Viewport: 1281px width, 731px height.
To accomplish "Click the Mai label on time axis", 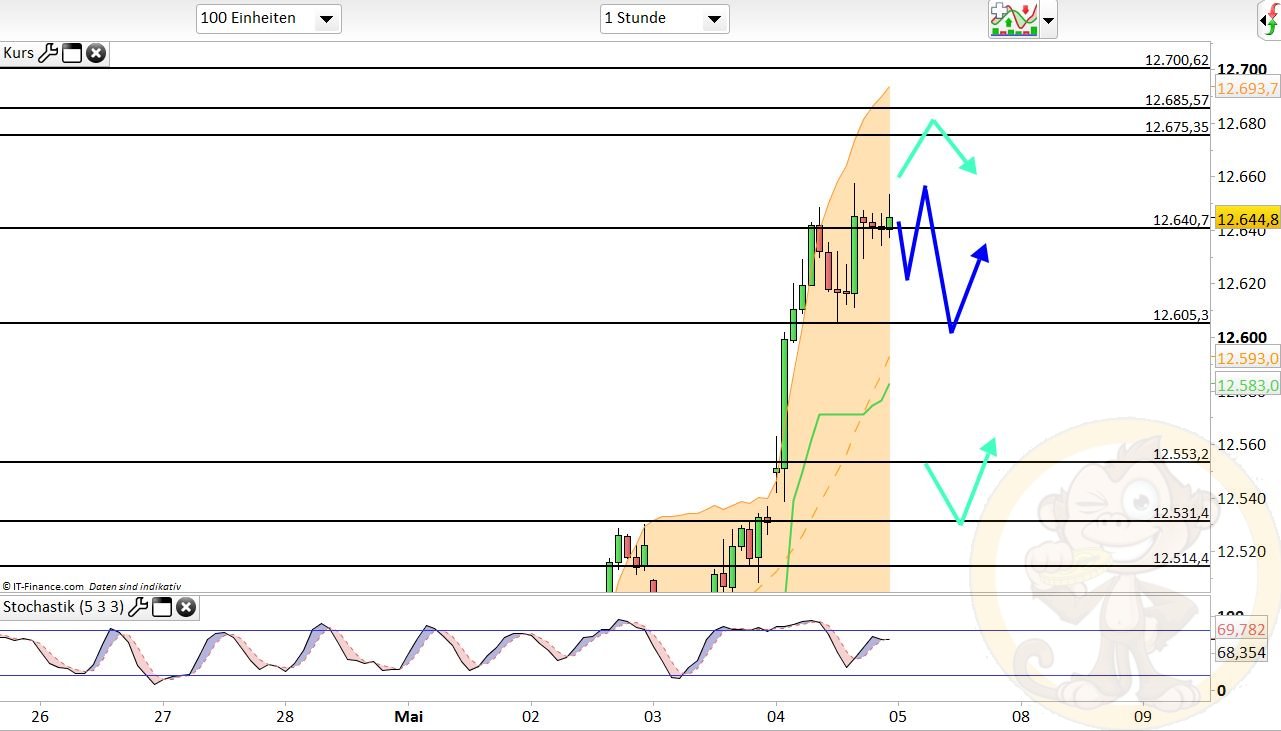I will [x=408, y=716].
